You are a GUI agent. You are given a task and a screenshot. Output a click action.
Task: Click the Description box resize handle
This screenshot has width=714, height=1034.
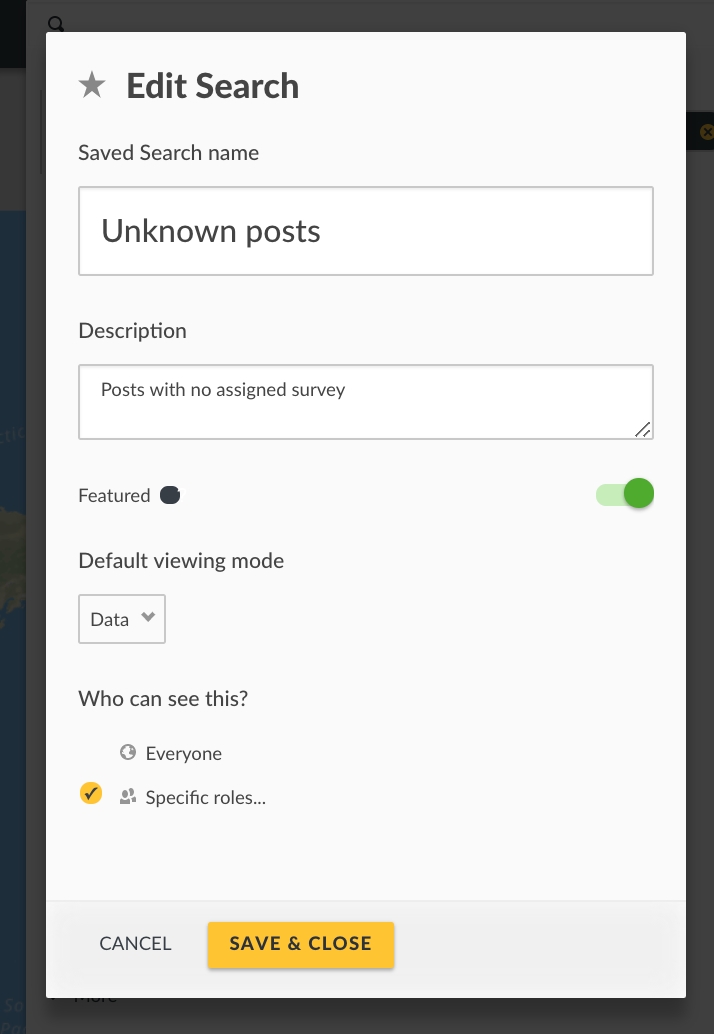(x=642, y=430)
